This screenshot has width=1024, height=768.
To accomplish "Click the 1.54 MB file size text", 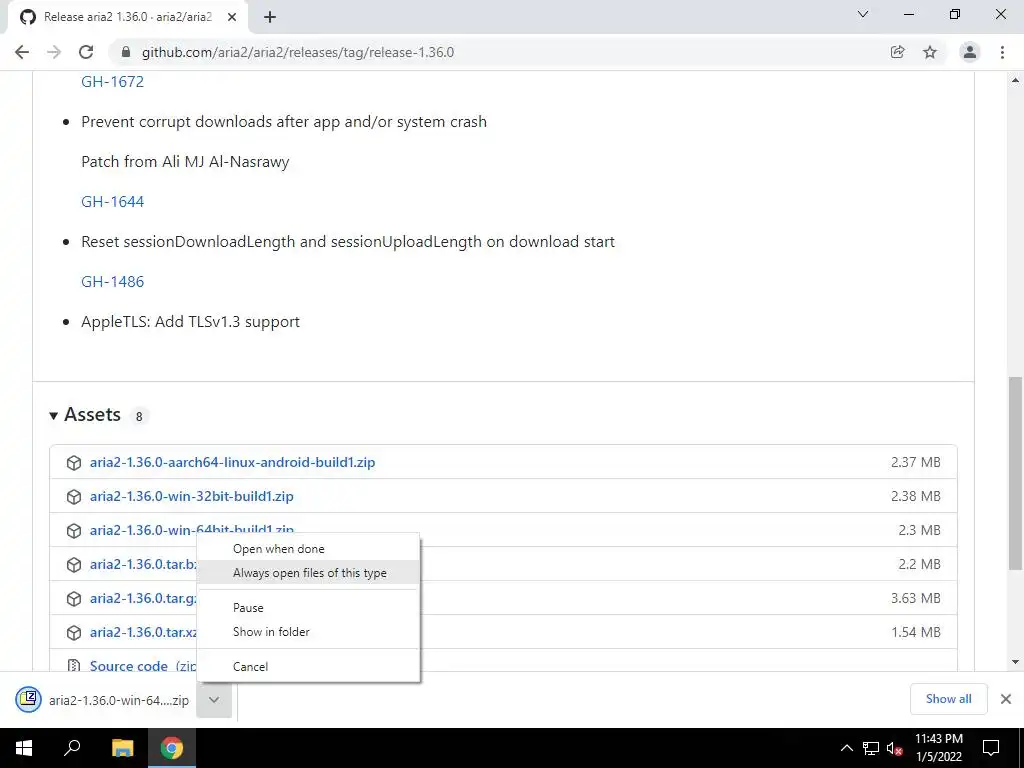I will coord(916,632).
